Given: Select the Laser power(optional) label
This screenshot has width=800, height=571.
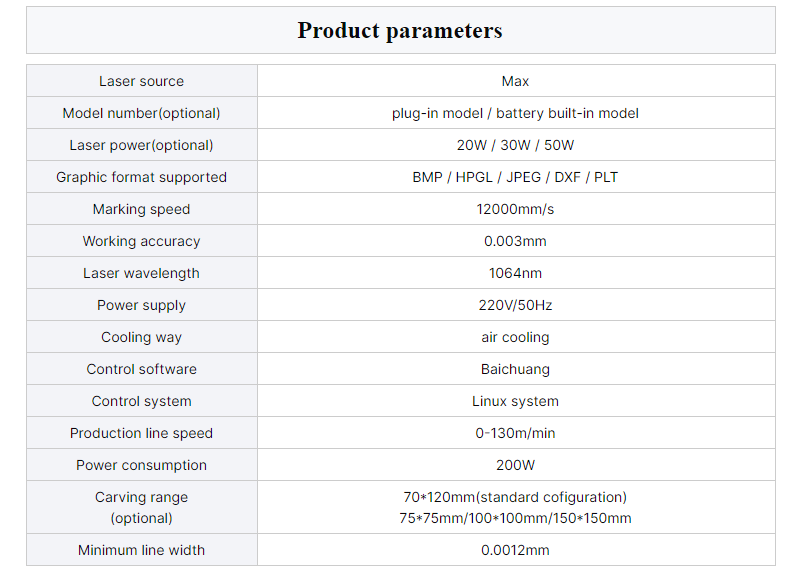Looking at the screenshot, I should [141, 145].
